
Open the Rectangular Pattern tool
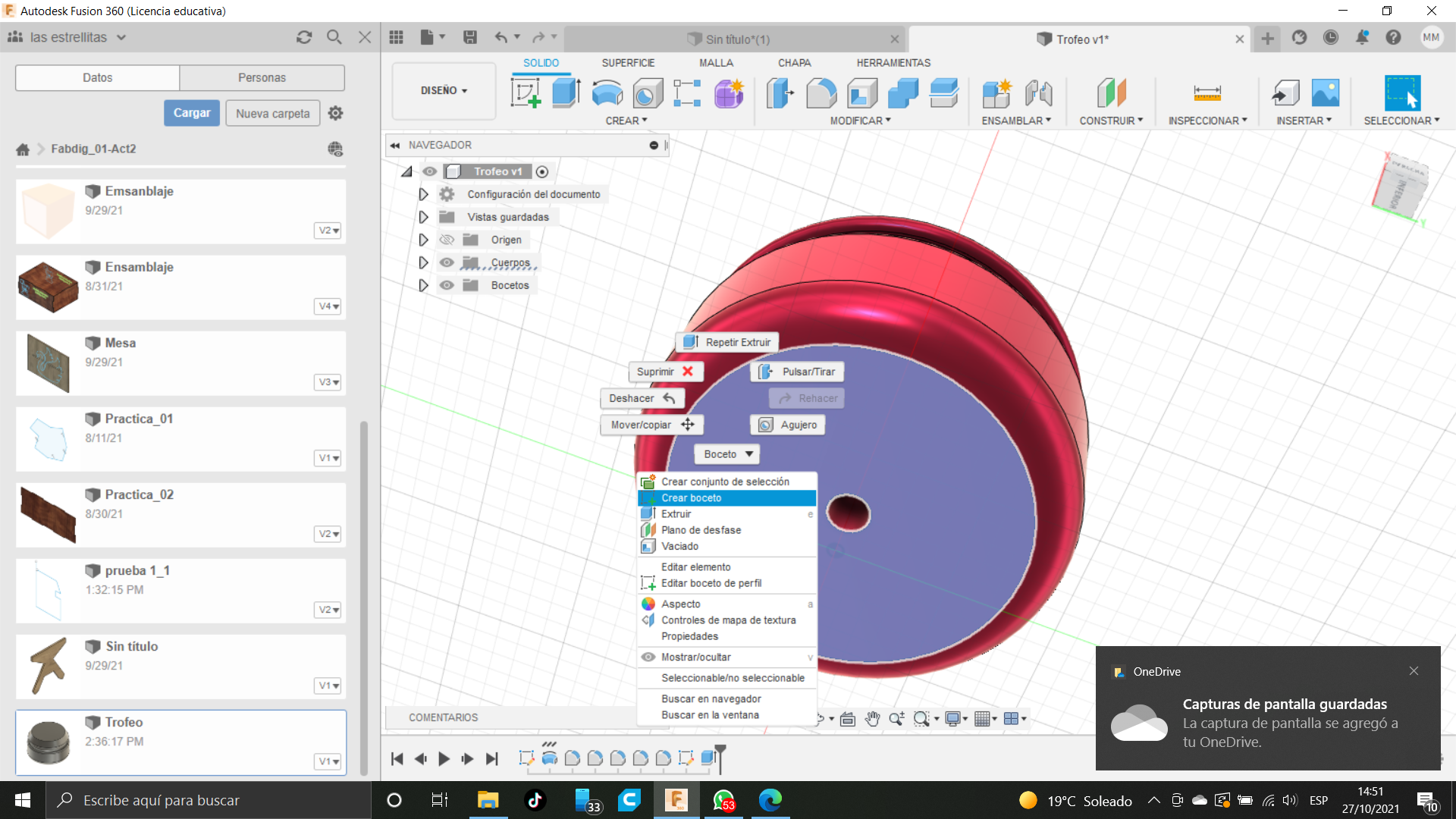point(687,93)
